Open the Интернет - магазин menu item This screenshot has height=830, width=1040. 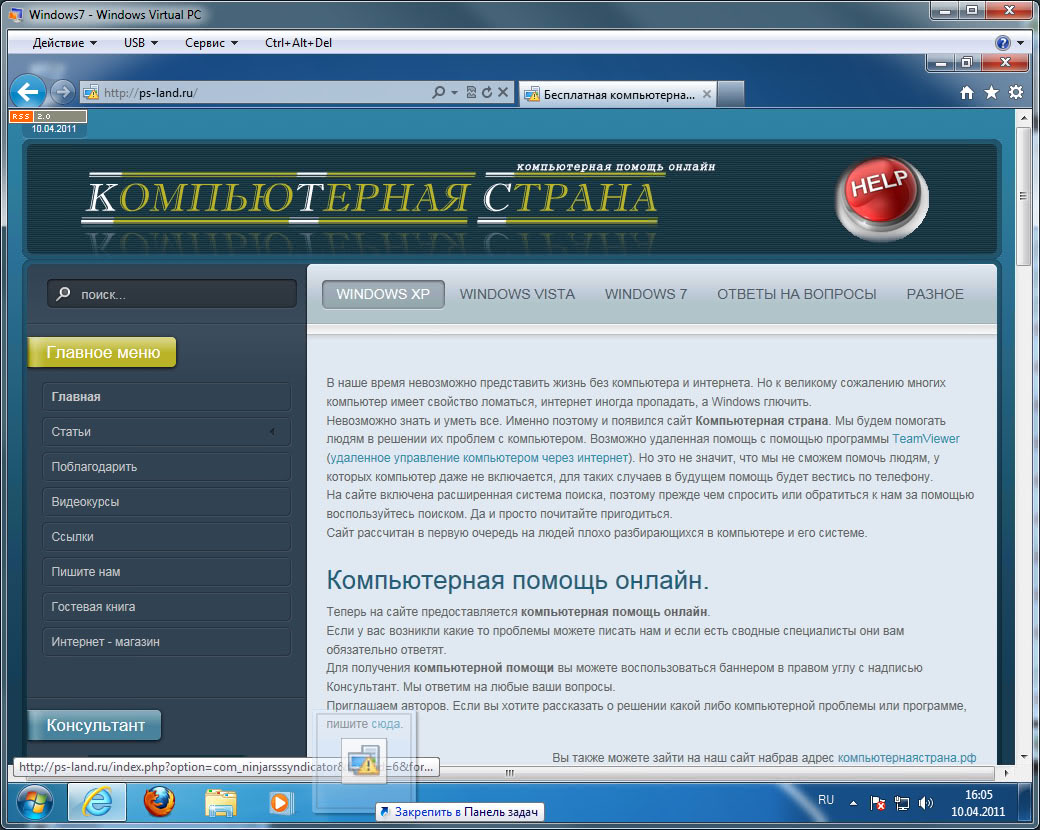[166, 642]
